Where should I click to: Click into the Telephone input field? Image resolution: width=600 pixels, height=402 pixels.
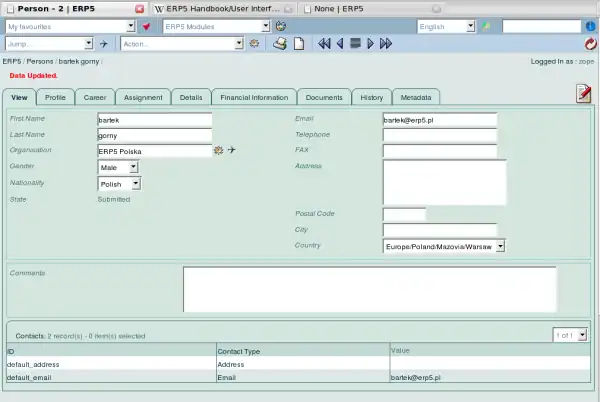pyautogui.click(x=439, y=135)
